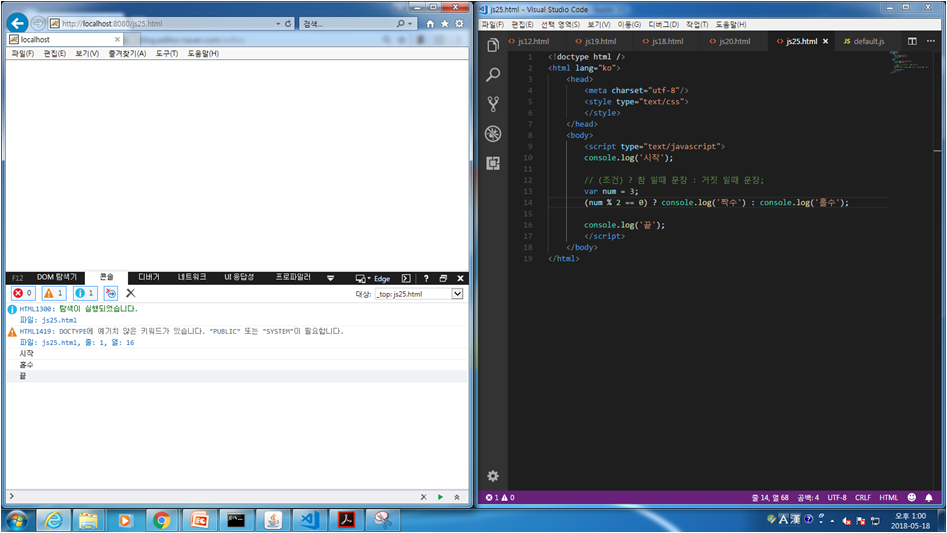The height and width of the screenshot is (533, 947).
Task: Expand multiline console input mode
Action: (457, 497)
